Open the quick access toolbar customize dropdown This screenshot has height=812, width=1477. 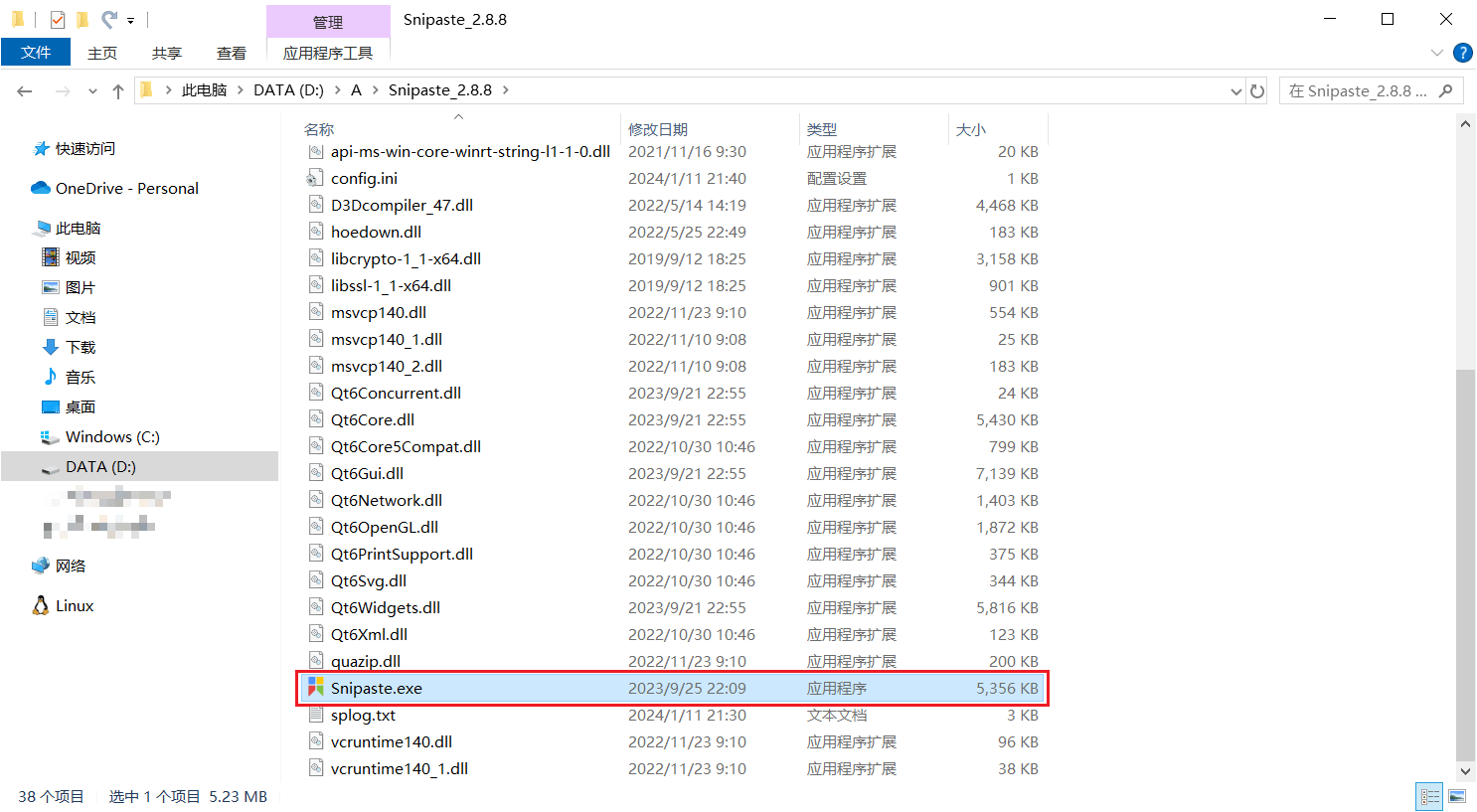pos(130,20)
